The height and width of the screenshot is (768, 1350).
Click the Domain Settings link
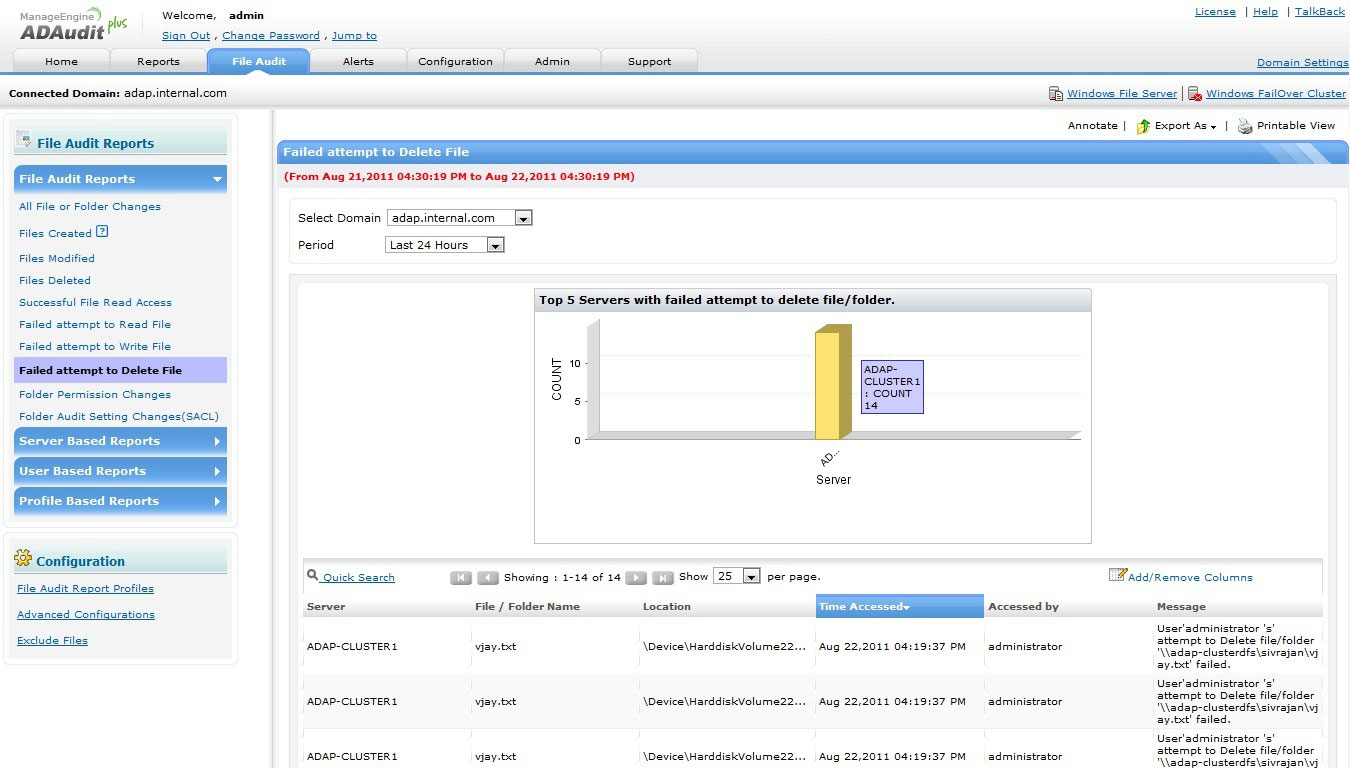(1302, 62)
